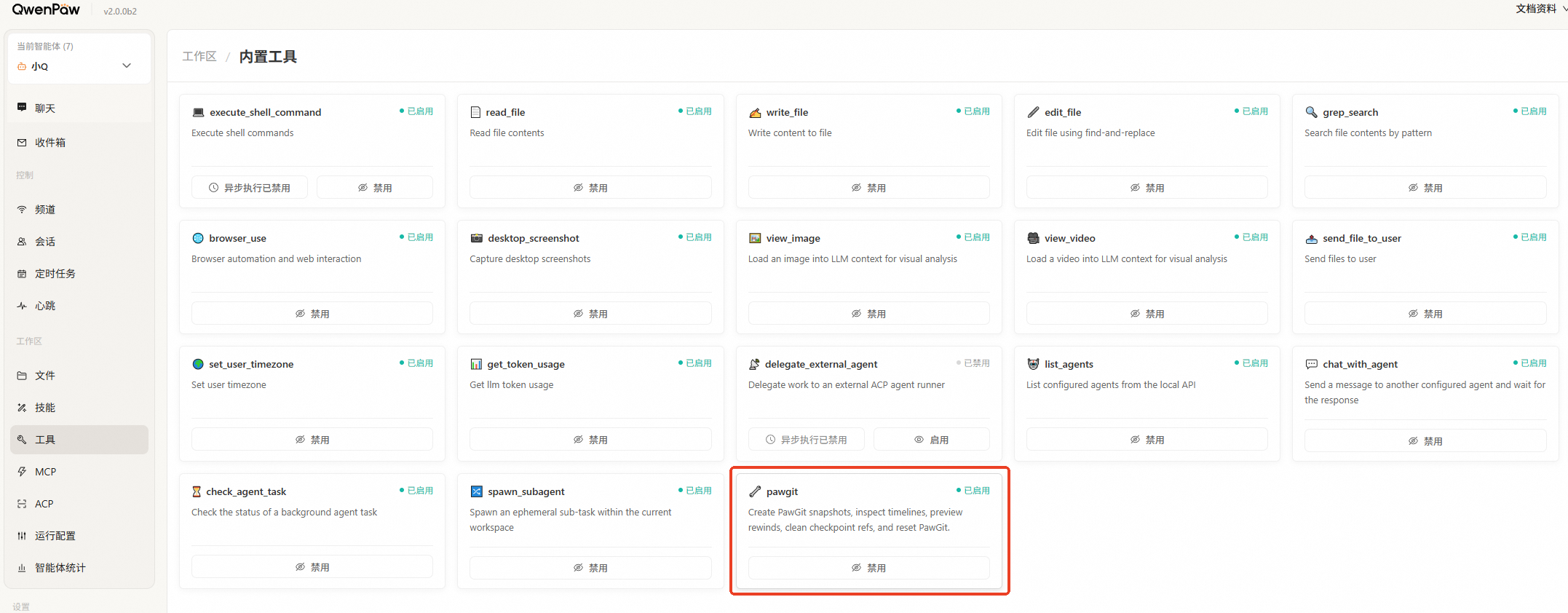Click the execute_shell_command terminal icon
Viewport: 1568px width, 613px height.
pyautogui.click(x=198, y=112)
